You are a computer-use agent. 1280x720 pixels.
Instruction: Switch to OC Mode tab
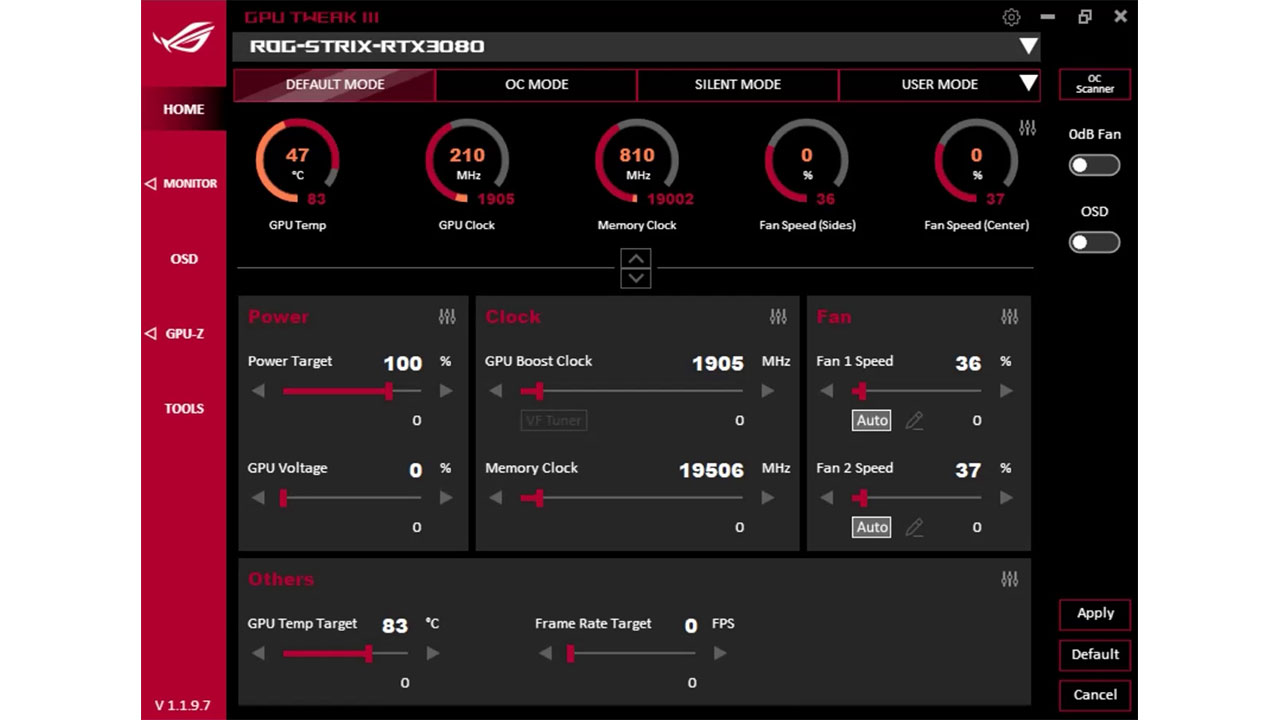pos(537,85)
